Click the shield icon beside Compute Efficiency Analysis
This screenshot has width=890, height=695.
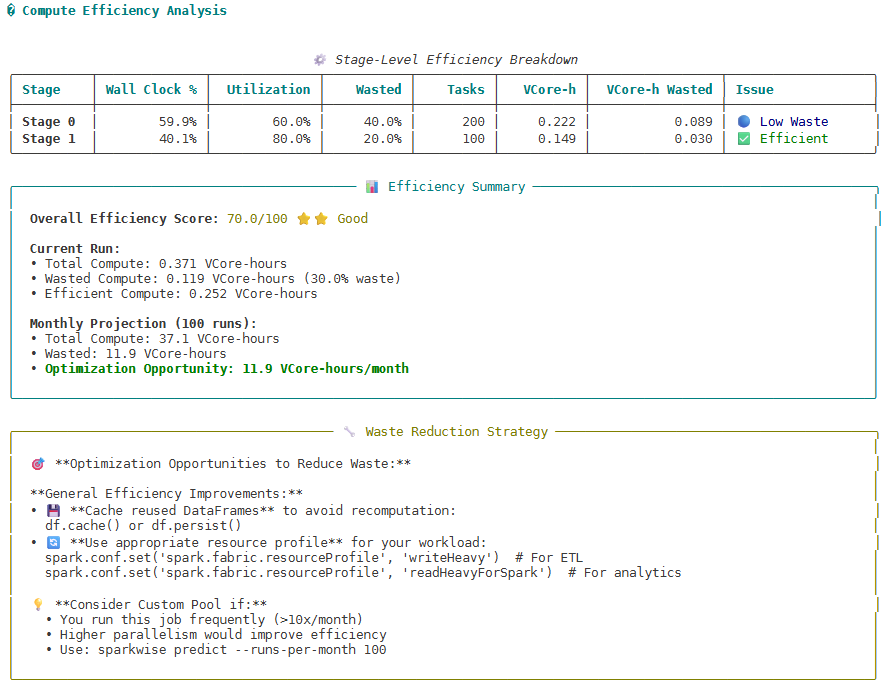[x=11, y=10]
